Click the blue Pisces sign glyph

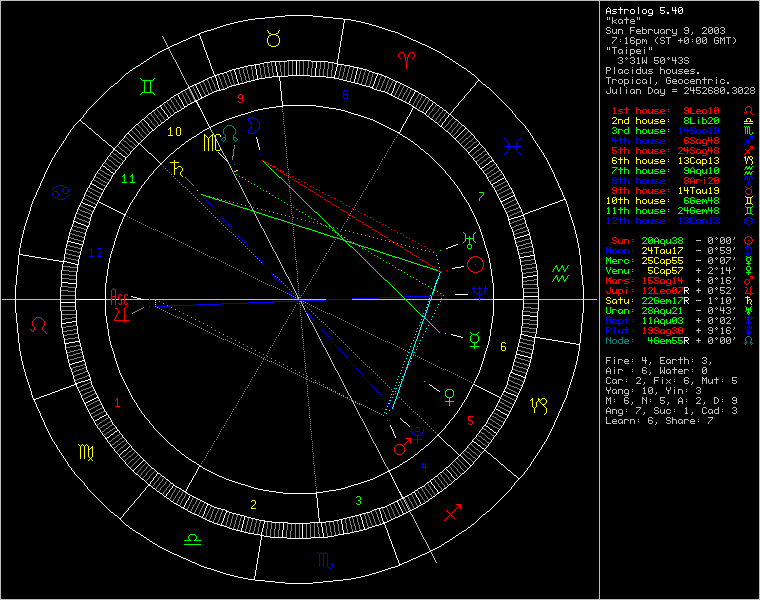click(x=512, y=146)
